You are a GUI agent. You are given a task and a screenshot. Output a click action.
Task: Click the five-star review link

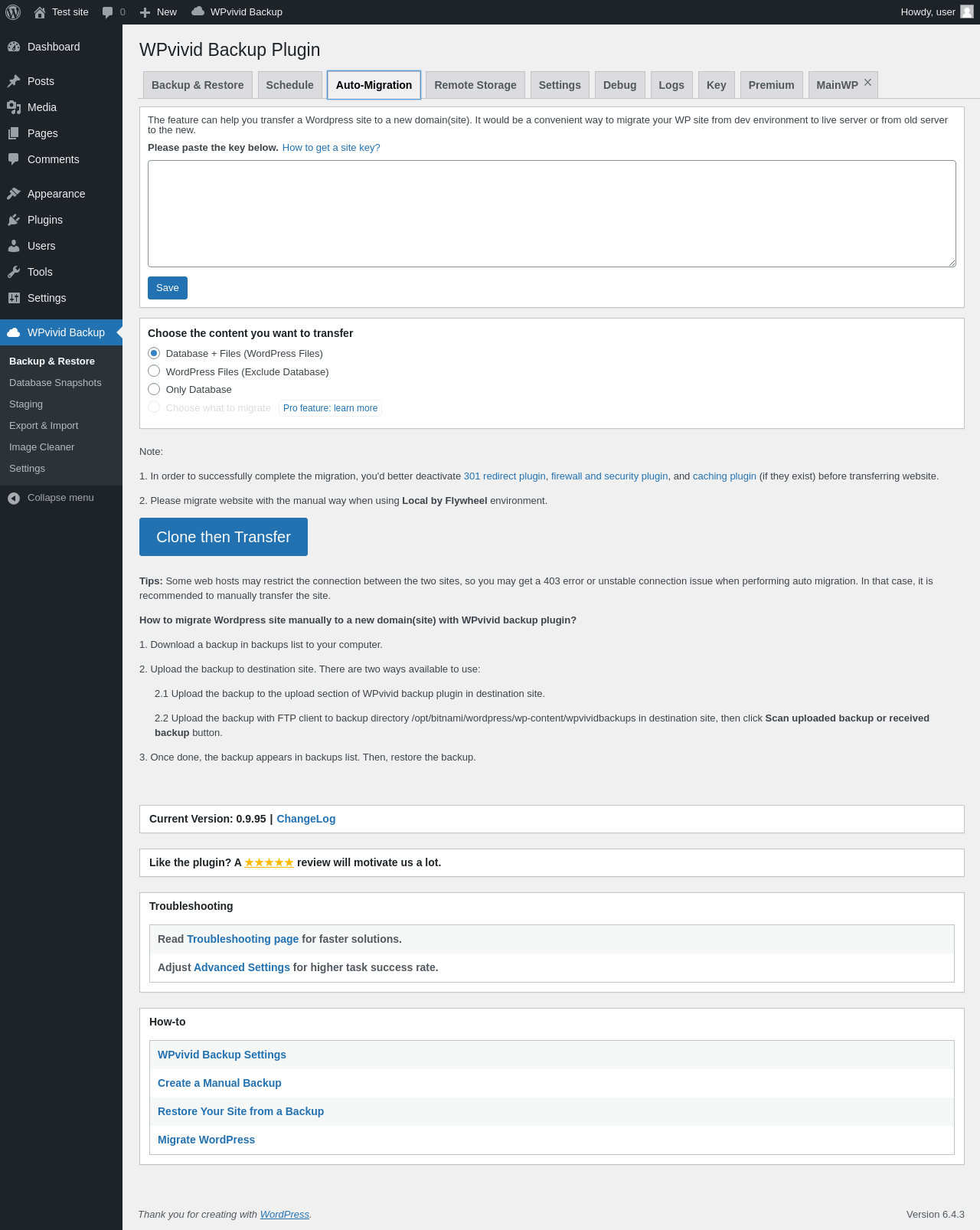269,862
